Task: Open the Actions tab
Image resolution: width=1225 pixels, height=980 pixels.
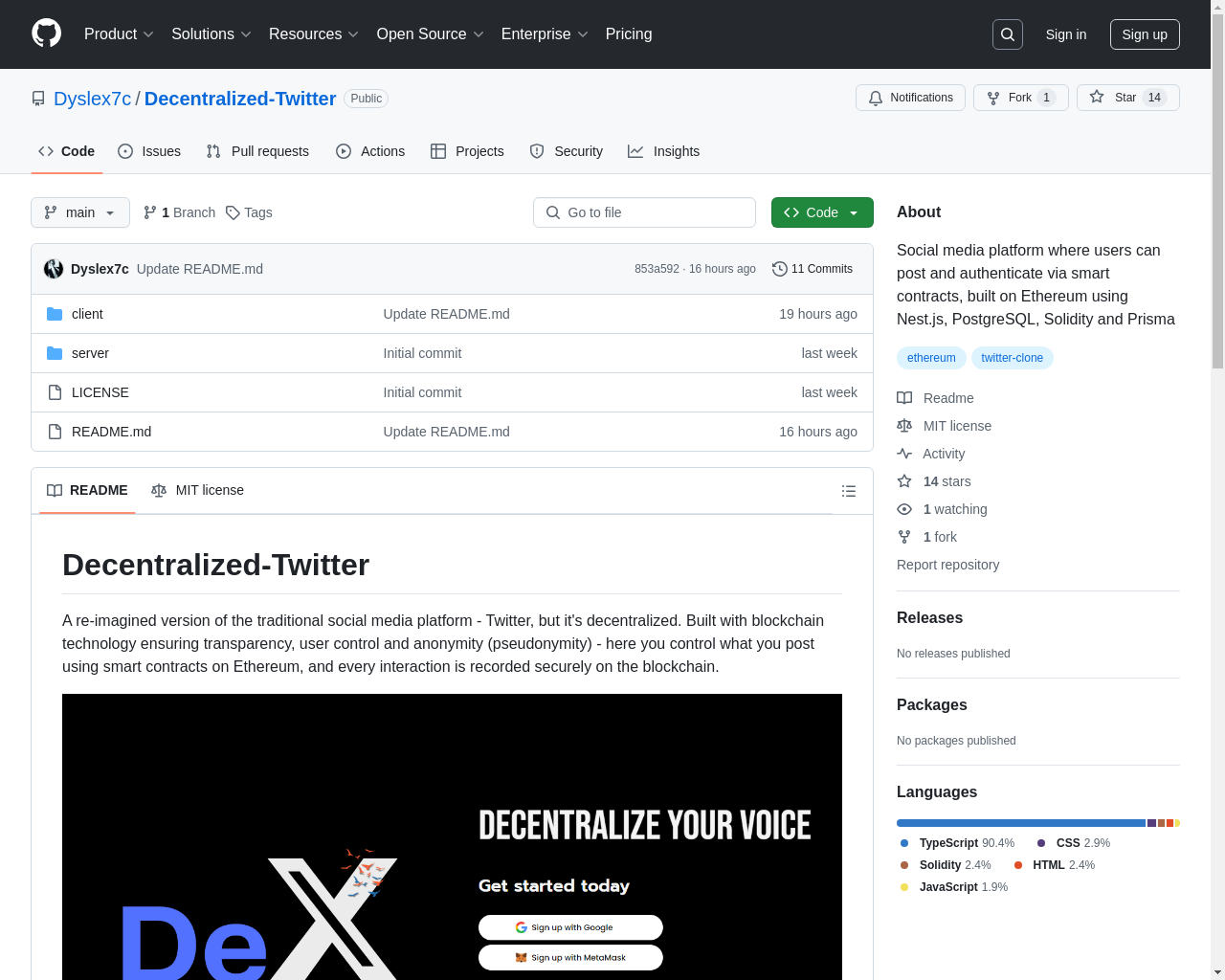Action: coord(370,151)
